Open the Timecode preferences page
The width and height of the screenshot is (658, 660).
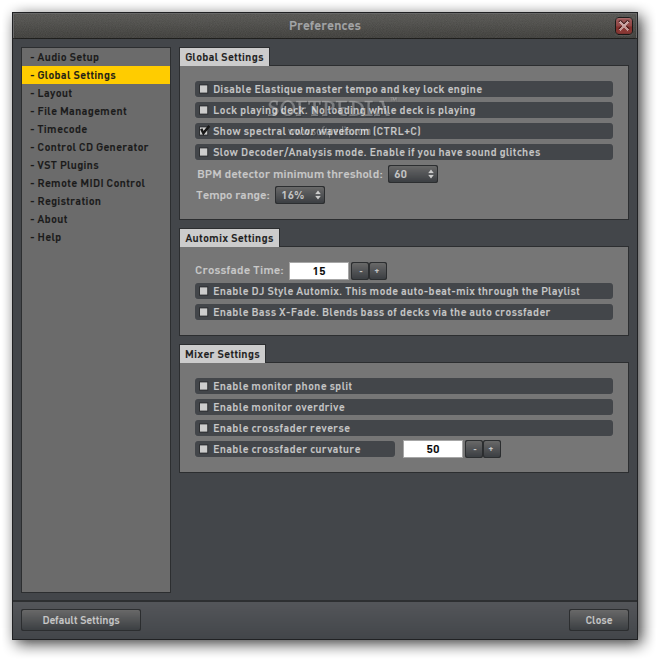point(96,129)
